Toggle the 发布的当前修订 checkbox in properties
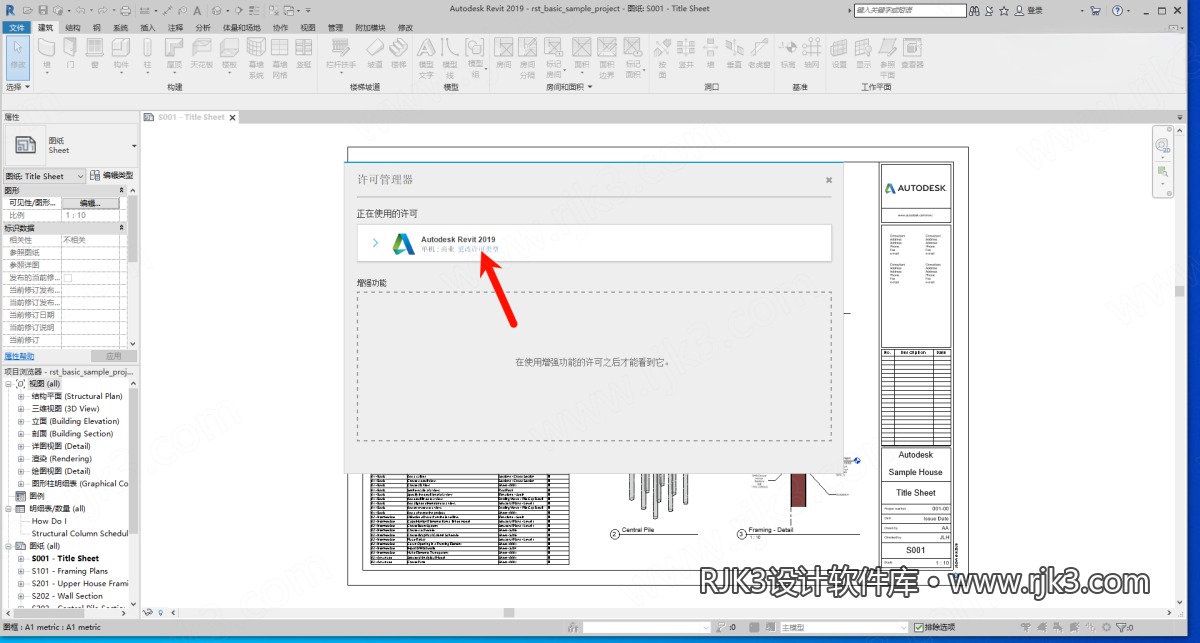Image resolution: width=1200 pixels, height=643 pixels. click(x=68, y=277)
